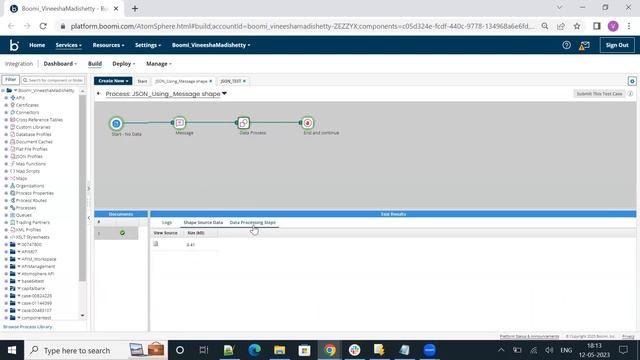640x360 pixels.
Task: Click Submit This Test Case button
Action: click(599, 94)
